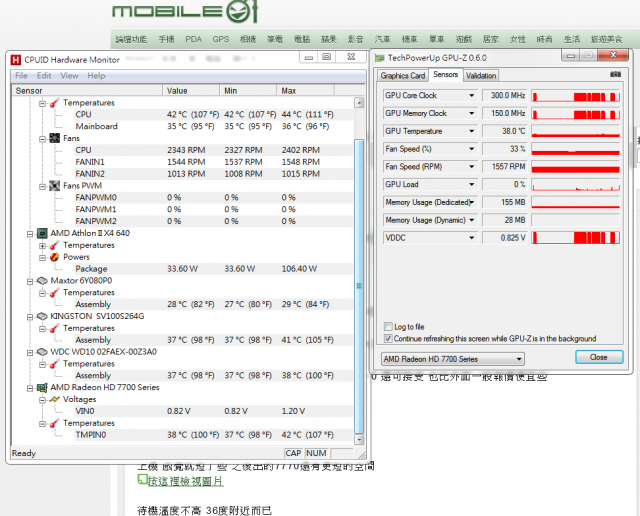Click the GPU-Z camera screenshot icon
The height and width of the screenshot is (516, 640).
pyautogui.click(x=615, y=74)
